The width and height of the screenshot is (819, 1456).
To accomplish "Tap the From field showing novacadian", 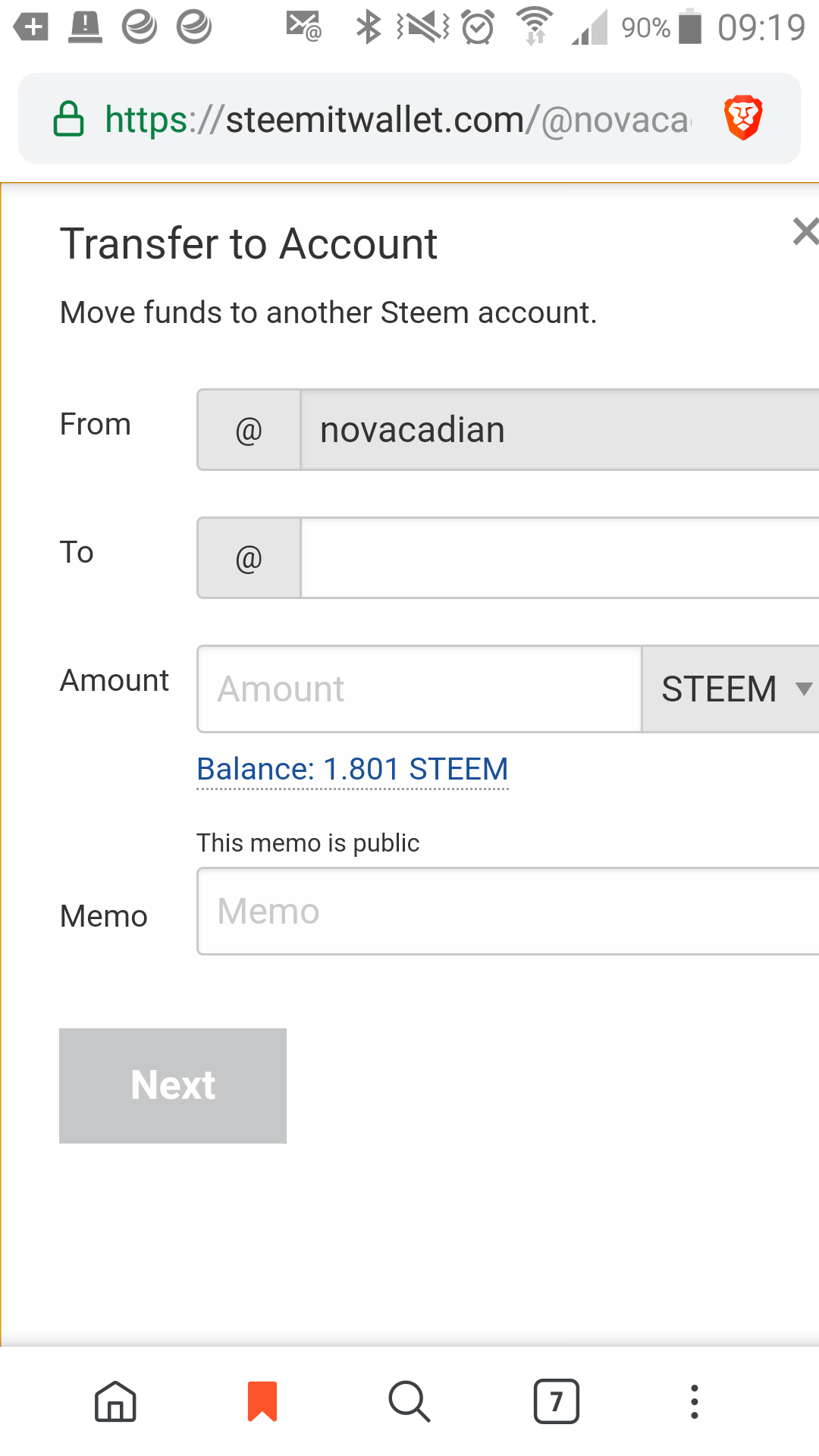I will click(x=560, y=430).
